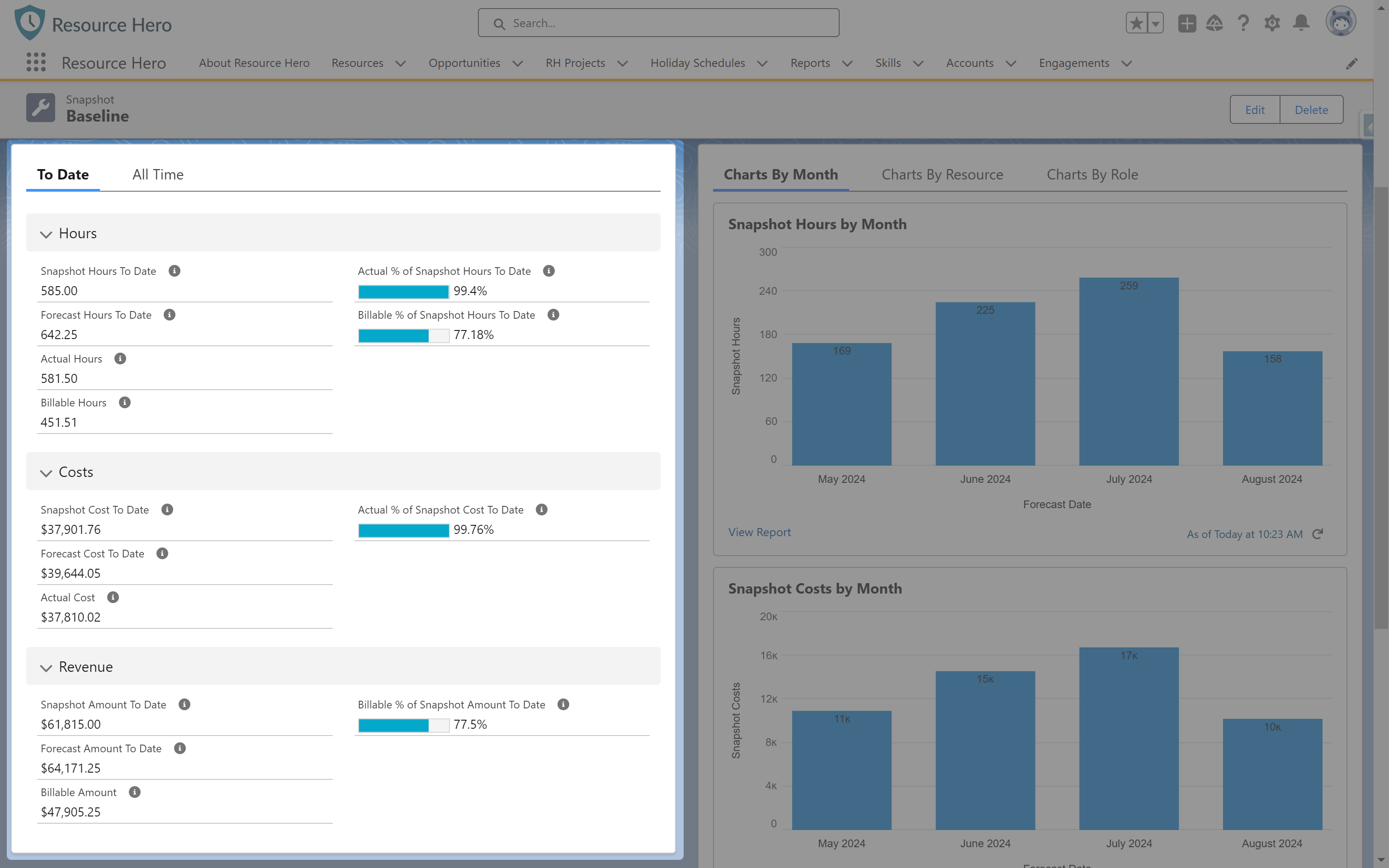Select the Charts By Month tab
Image resolution: width=1389 pixels, height=868 pixels.
coord(780,175)
